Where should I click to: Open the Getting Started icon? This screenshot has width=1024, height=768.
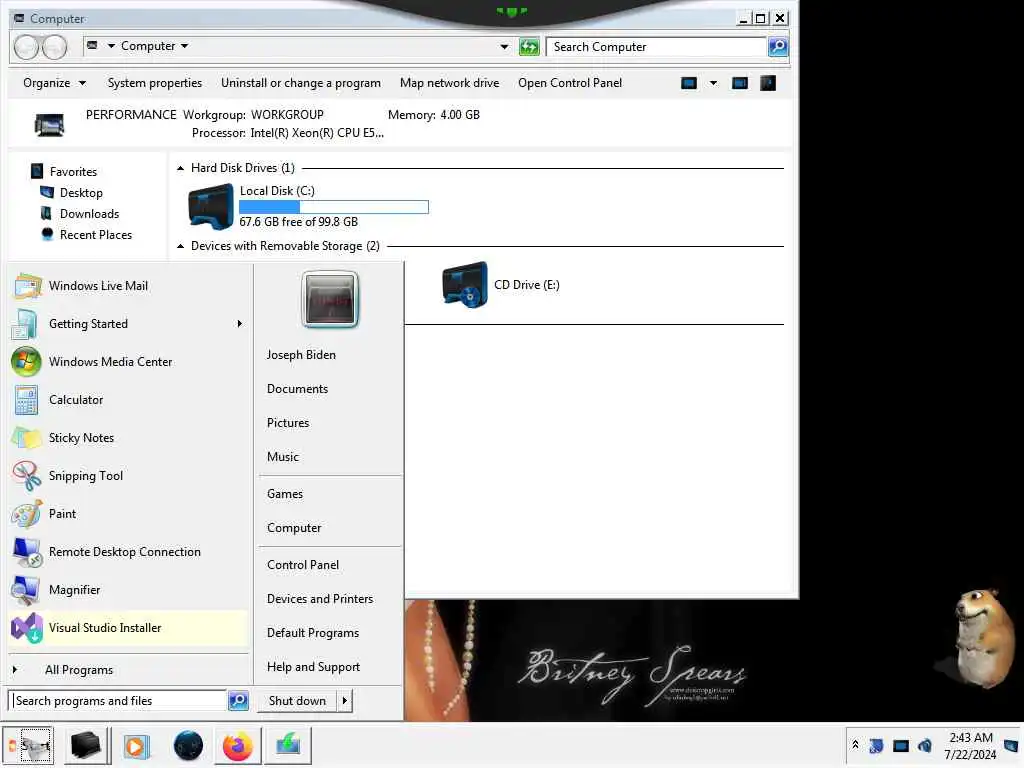(26, 324)
